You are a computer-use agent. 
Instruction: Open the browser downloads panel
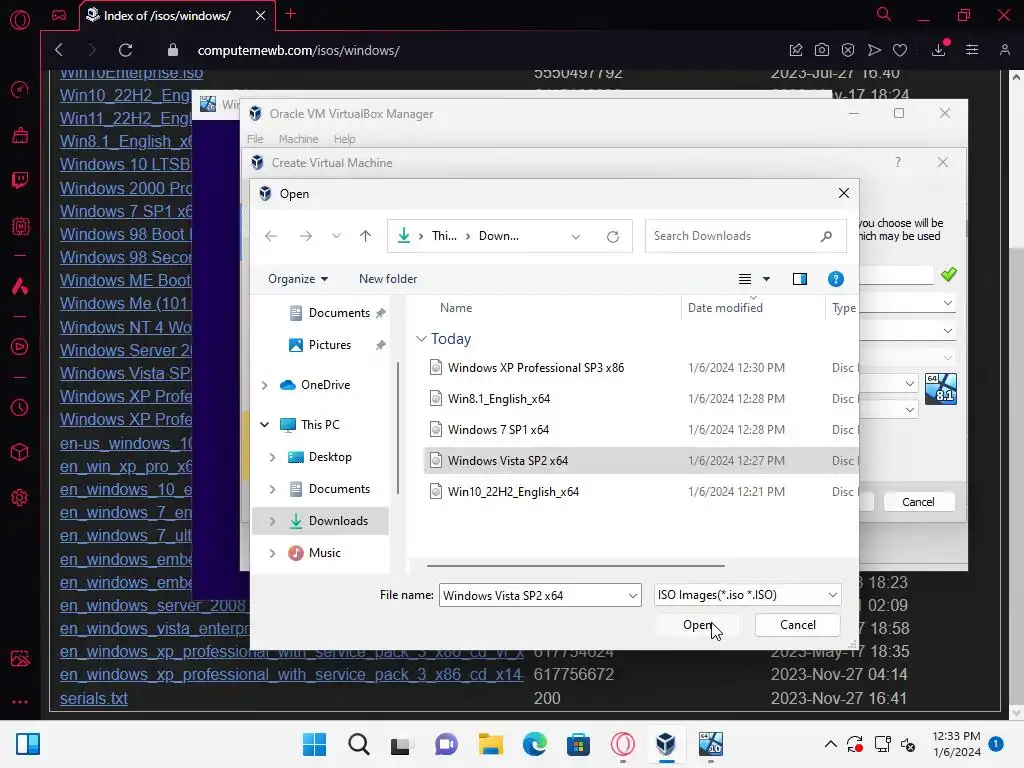pos(938,50)
